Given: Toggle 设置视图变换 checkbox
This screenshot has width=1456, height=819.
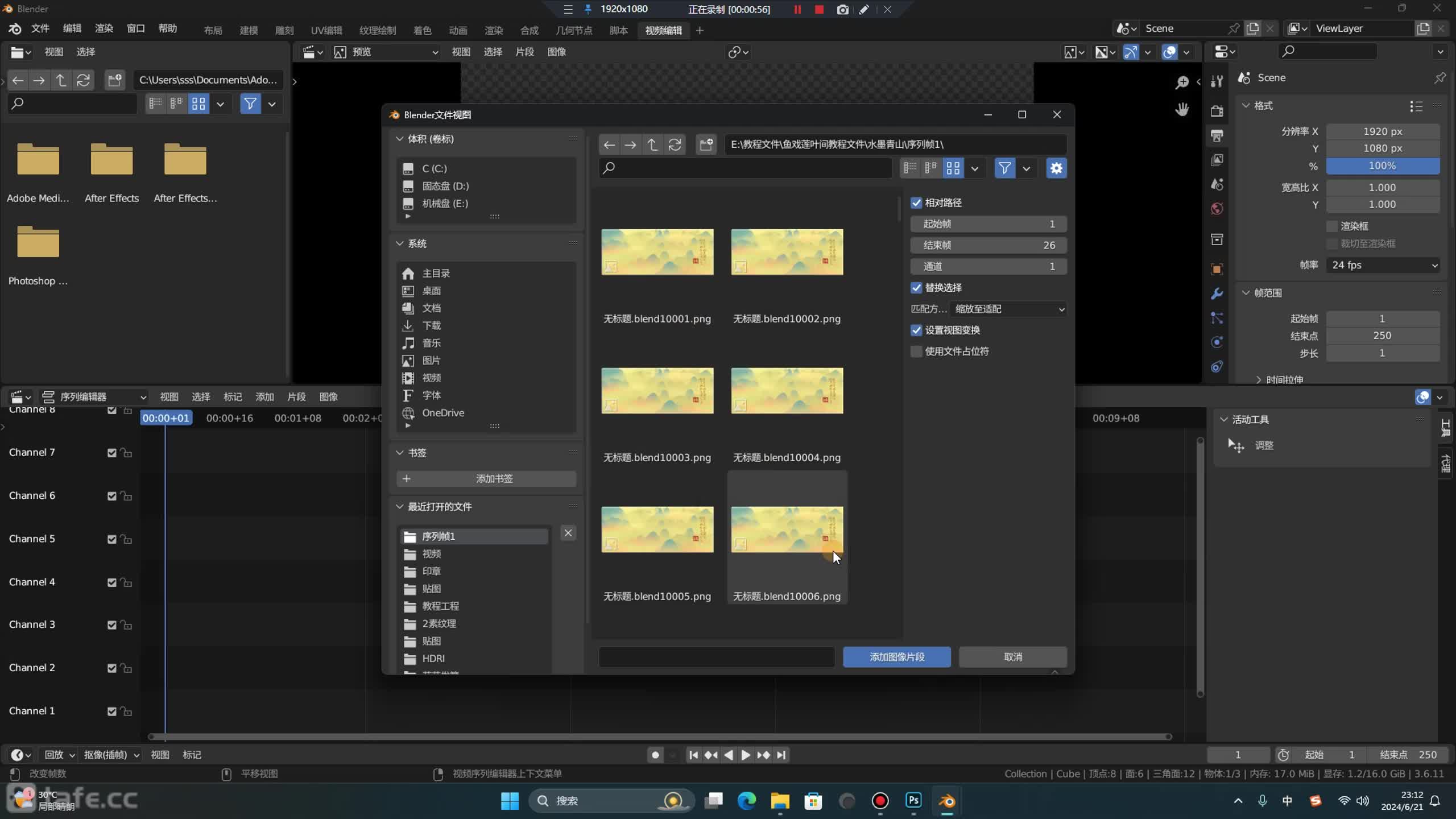Looking at the screenshot, I should [x=916, y=330].
